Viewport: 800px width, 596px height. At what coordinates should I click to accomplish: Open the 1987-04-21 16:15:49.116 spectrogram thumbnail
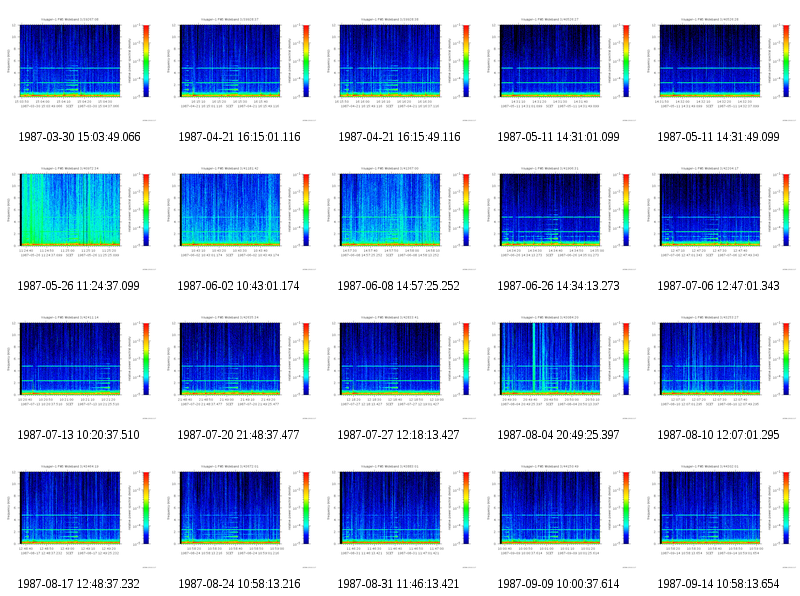(x=399, y=69)
